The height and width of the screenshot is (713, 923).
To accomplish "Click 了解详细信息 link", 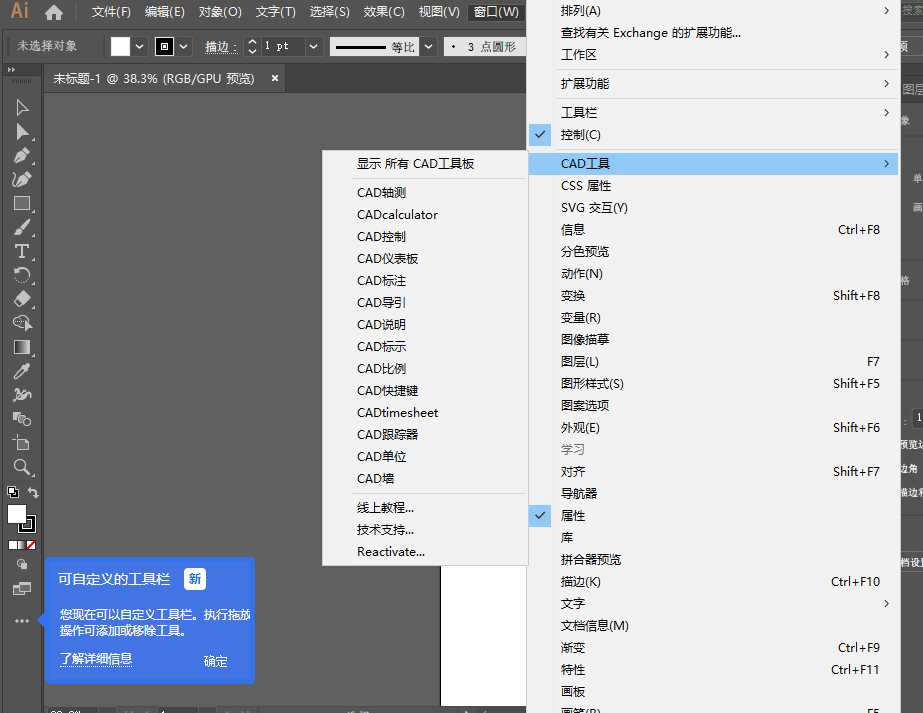I will tap(96, 659).
